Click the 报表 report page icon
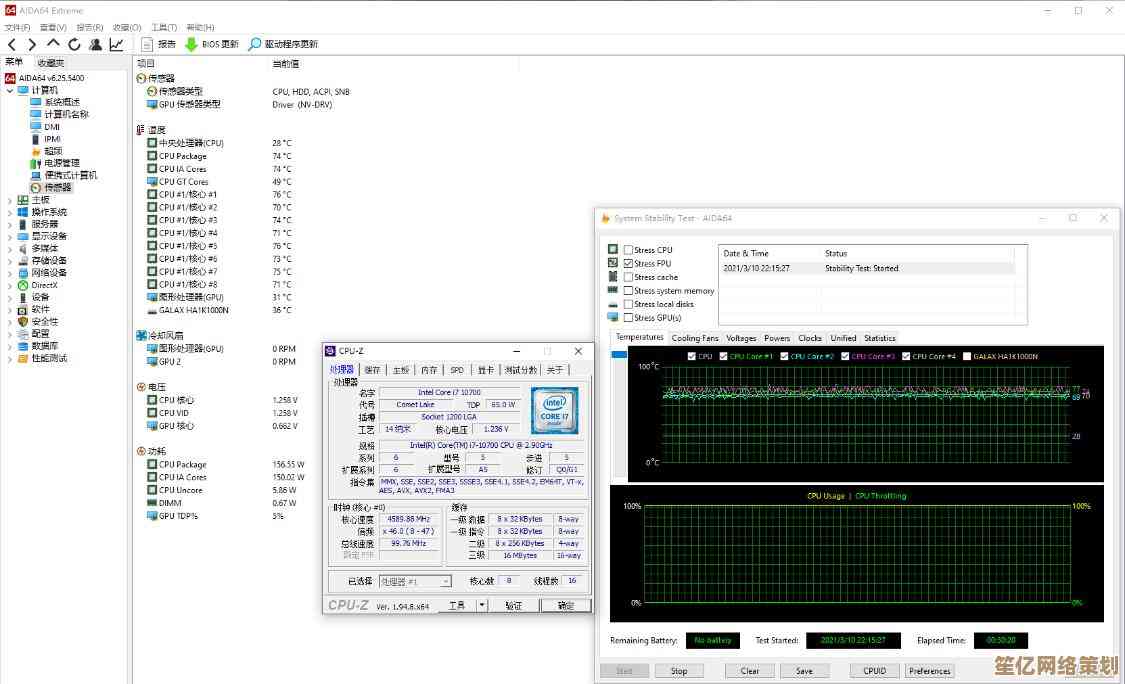 pyautogui.click(x=147, y=44)
